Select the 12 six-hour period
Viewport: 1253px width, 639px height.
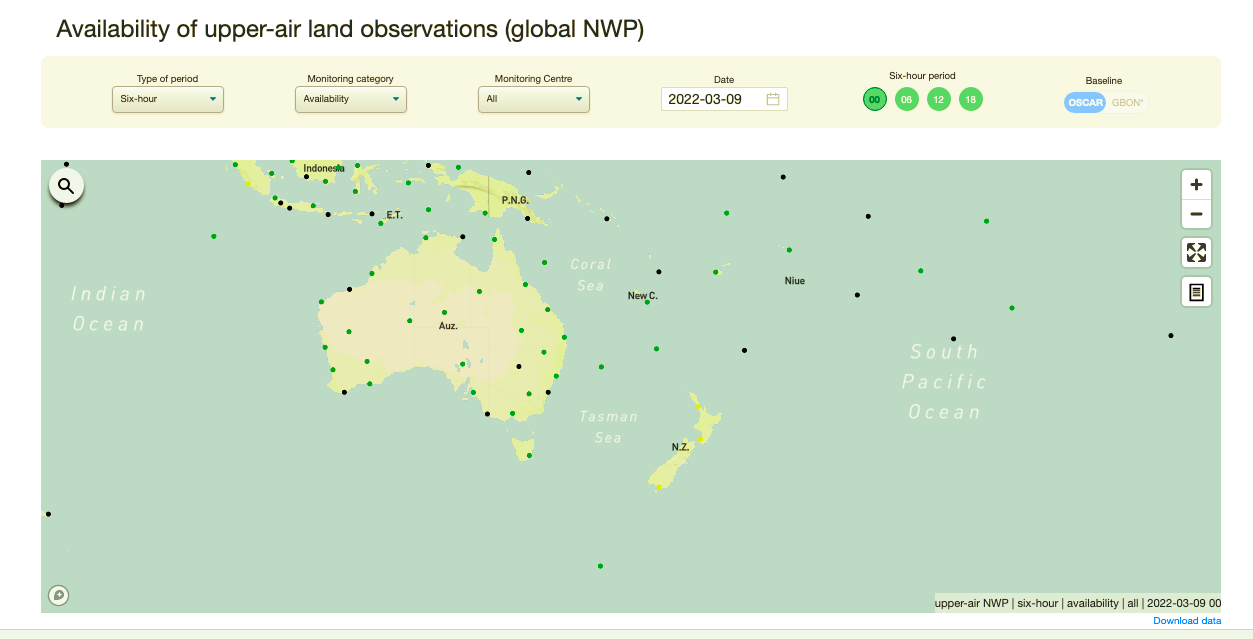coord(938,99)
